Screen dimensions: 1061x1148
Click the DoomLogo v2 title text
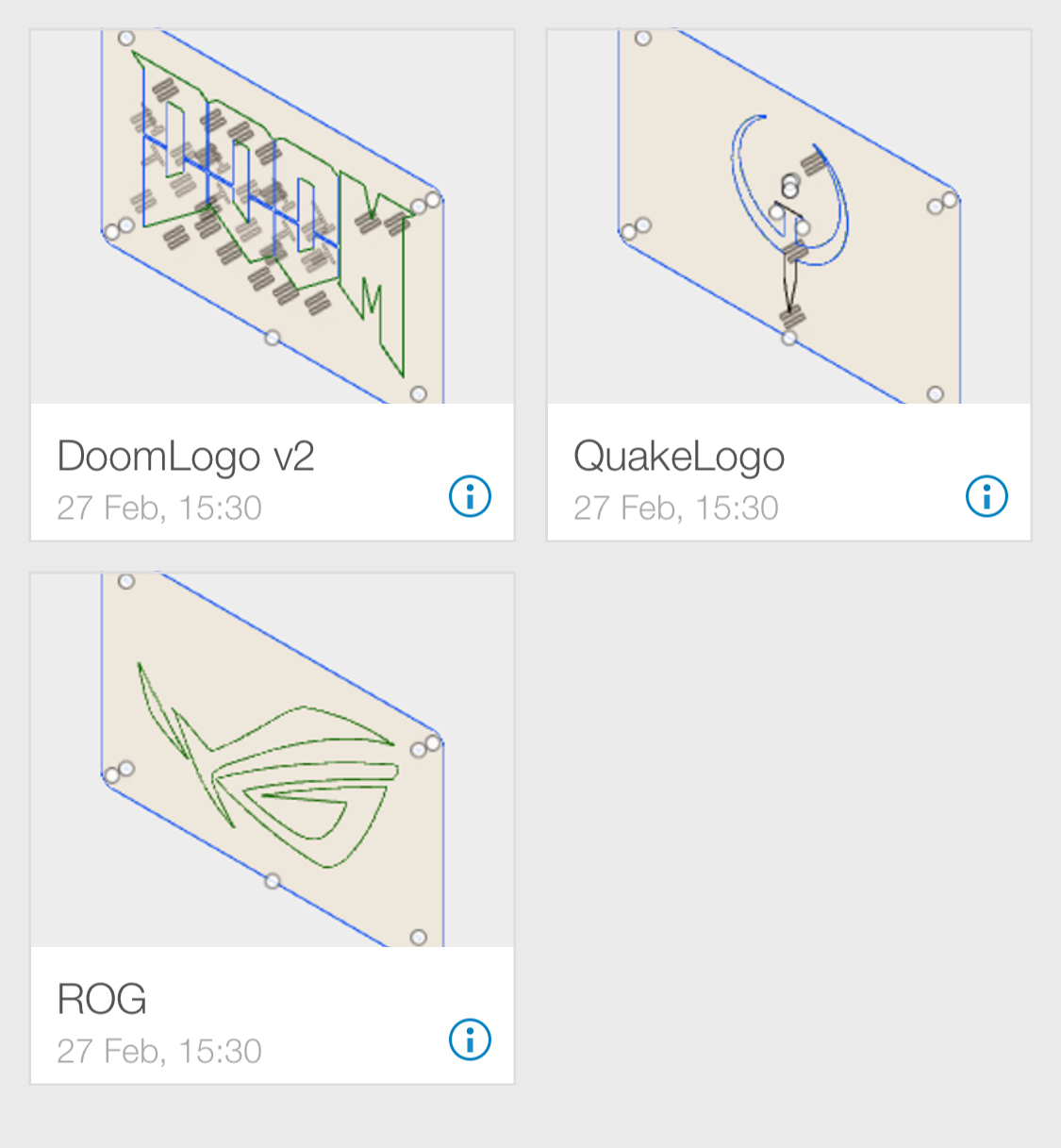tap(186, 457)
